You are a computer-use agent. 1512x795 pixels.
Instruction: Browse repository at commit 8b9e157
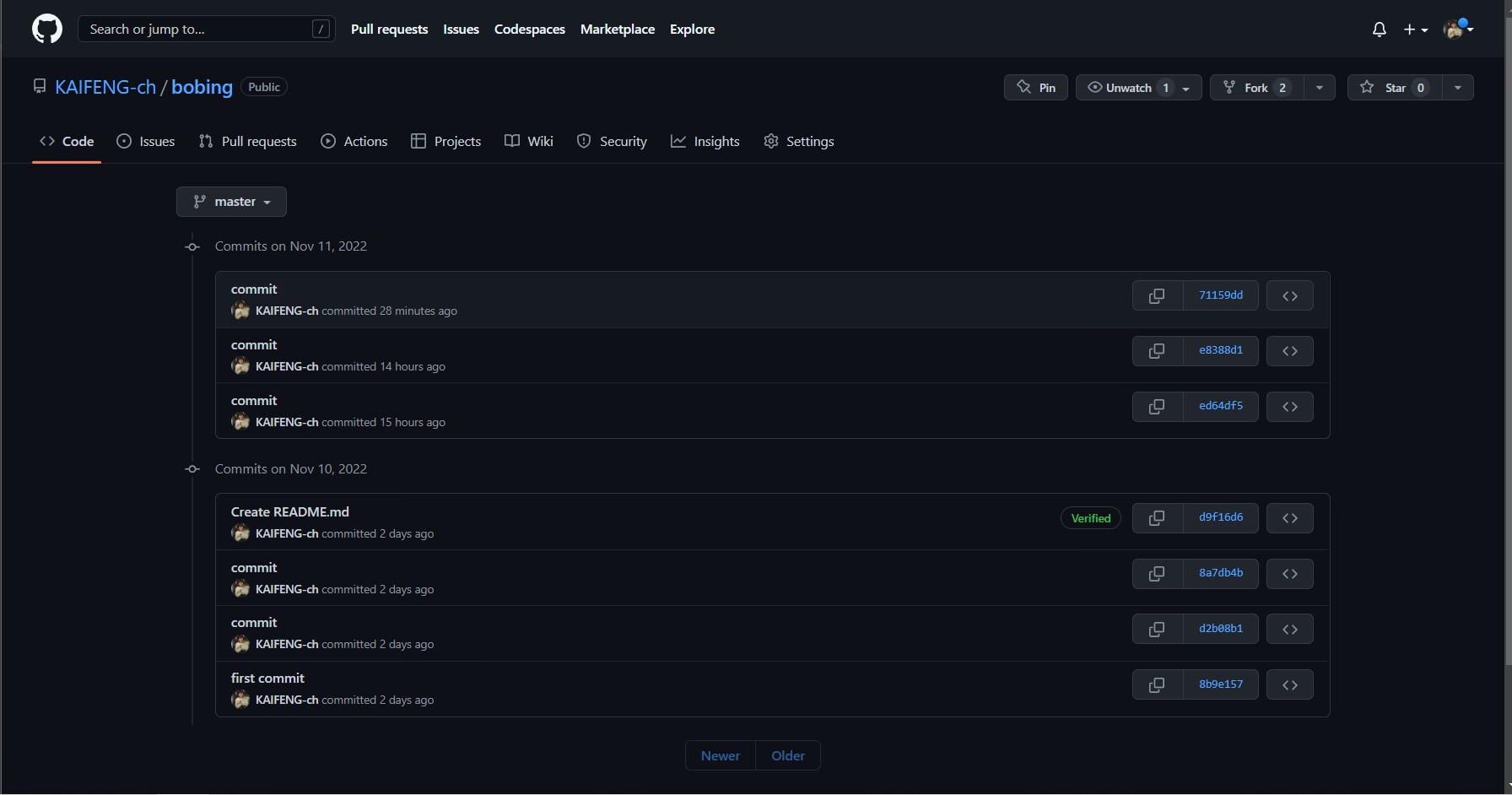tap(1290, 684)
